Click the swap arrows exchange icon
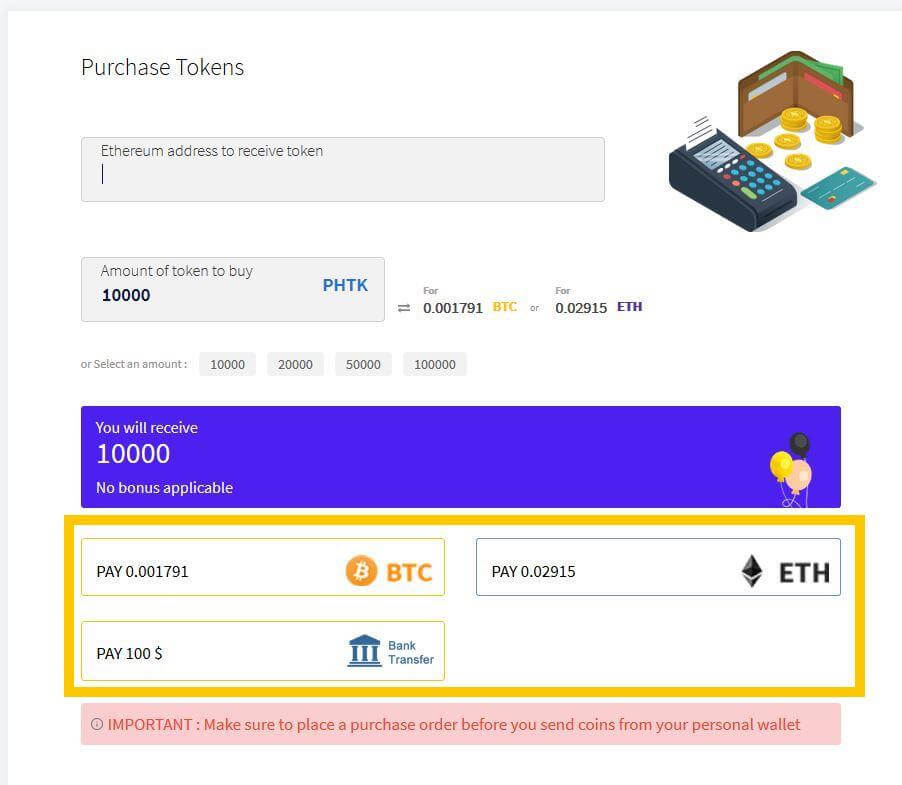Image resolution: width=902 pixels, height=785 pixels. pos(404,308)
